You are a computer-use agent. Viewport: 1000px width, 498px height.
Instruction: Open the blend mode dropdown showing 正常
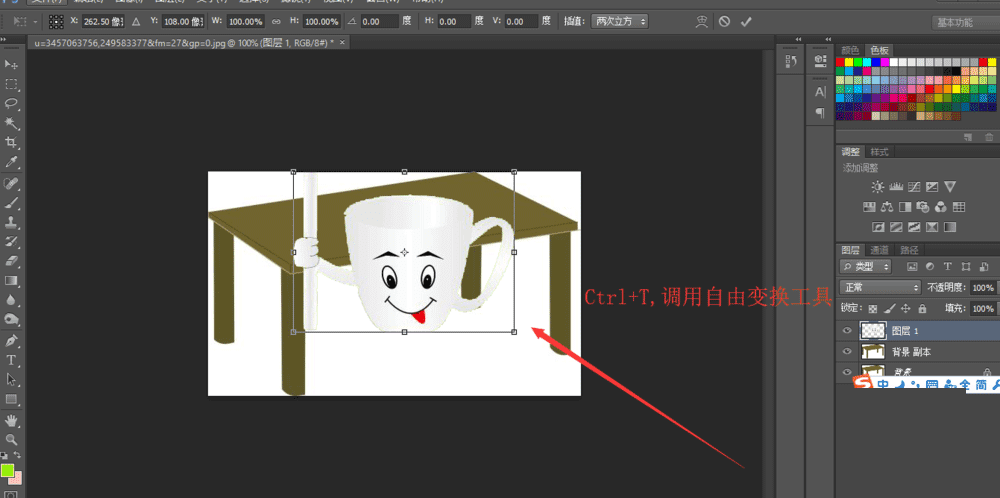point(880,288)
